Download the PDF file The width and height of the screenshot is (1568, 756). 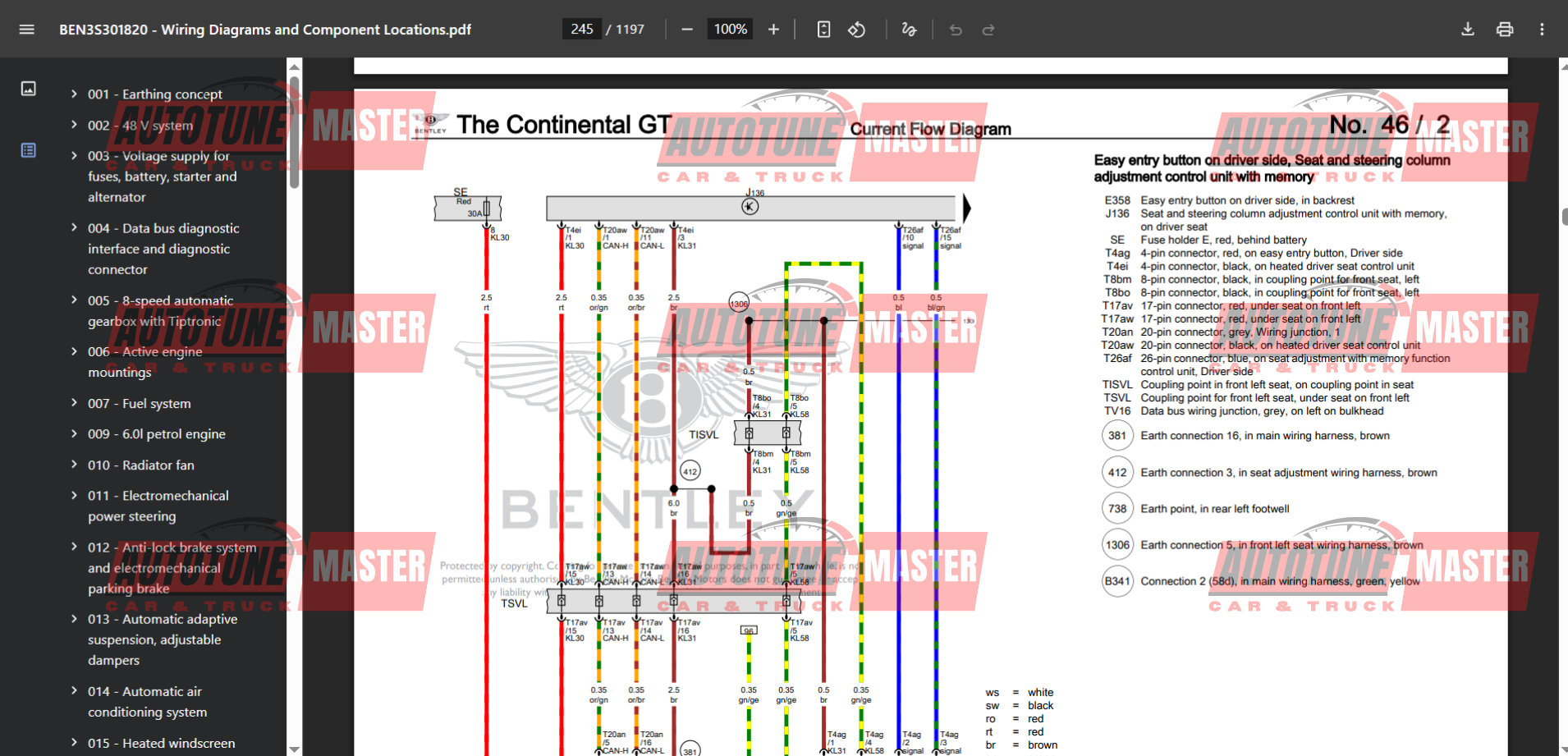1468,30
